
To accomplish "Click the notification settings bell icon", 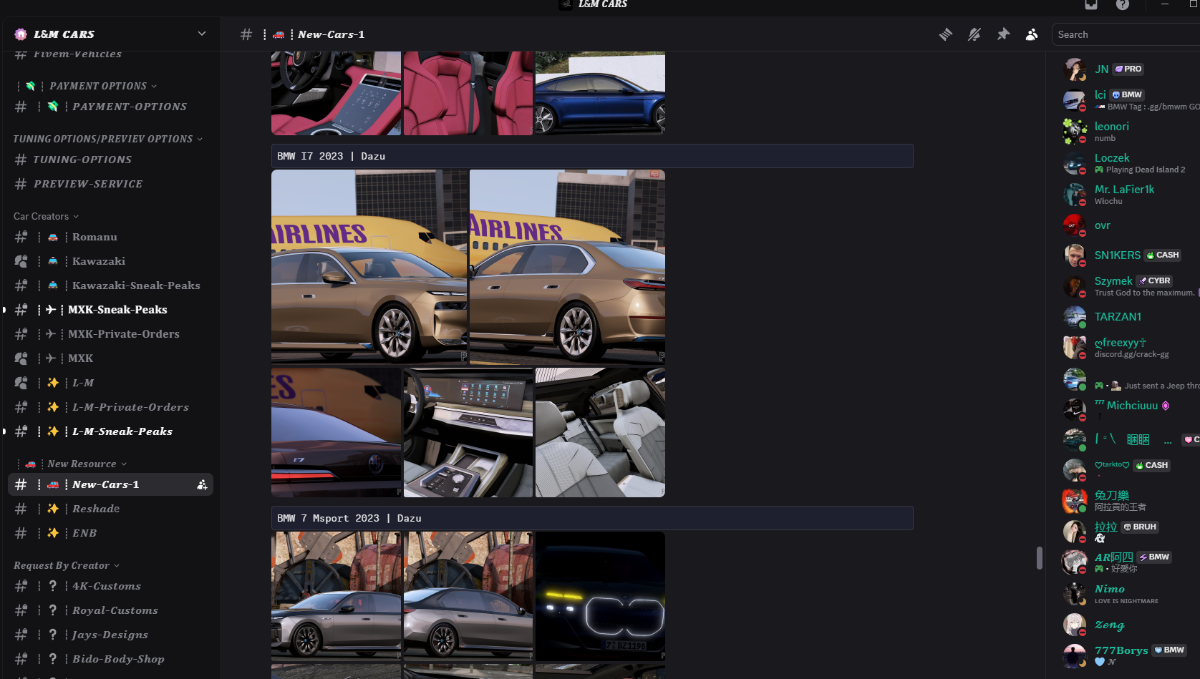I will (x=974, y=34).
